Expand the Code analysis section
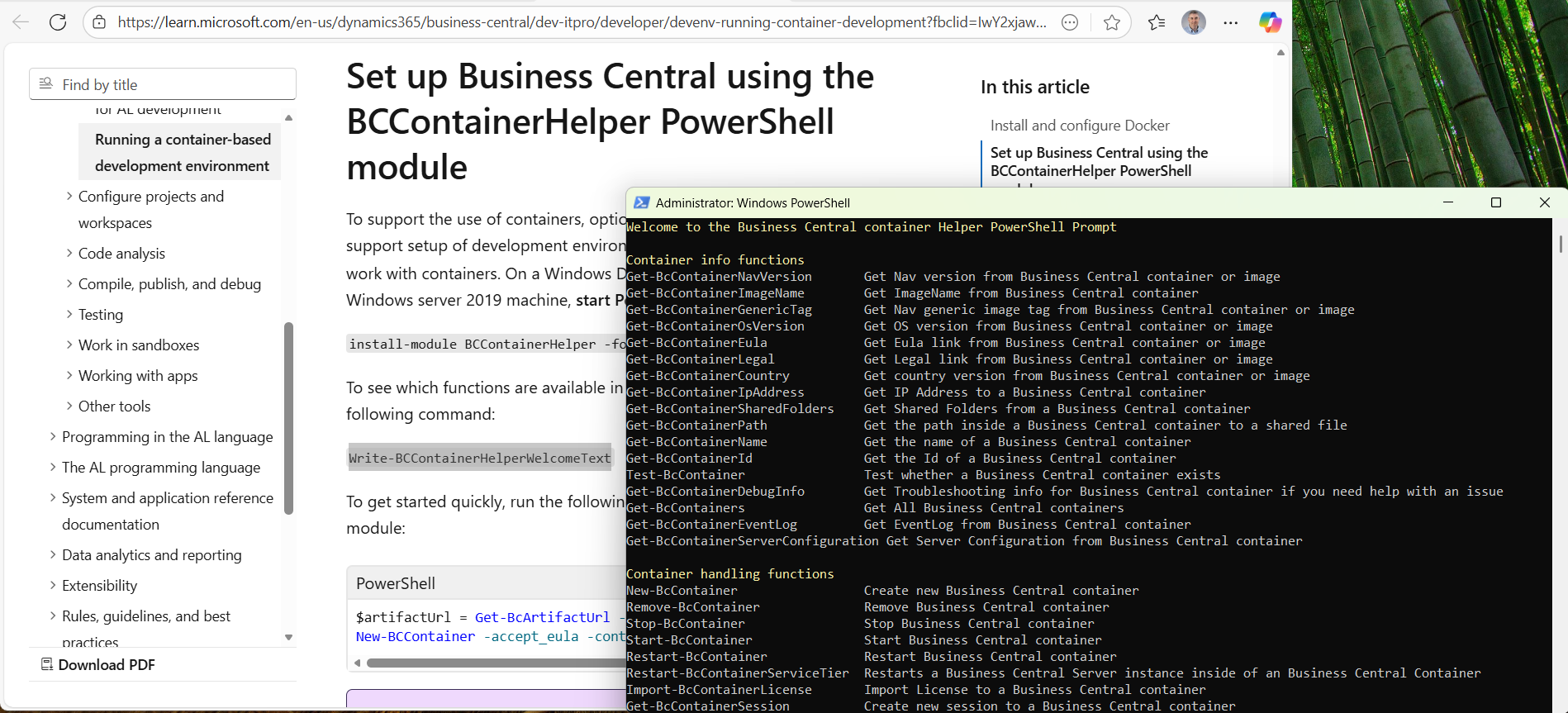Screen dimensions: 1568x713 point(69,254)
